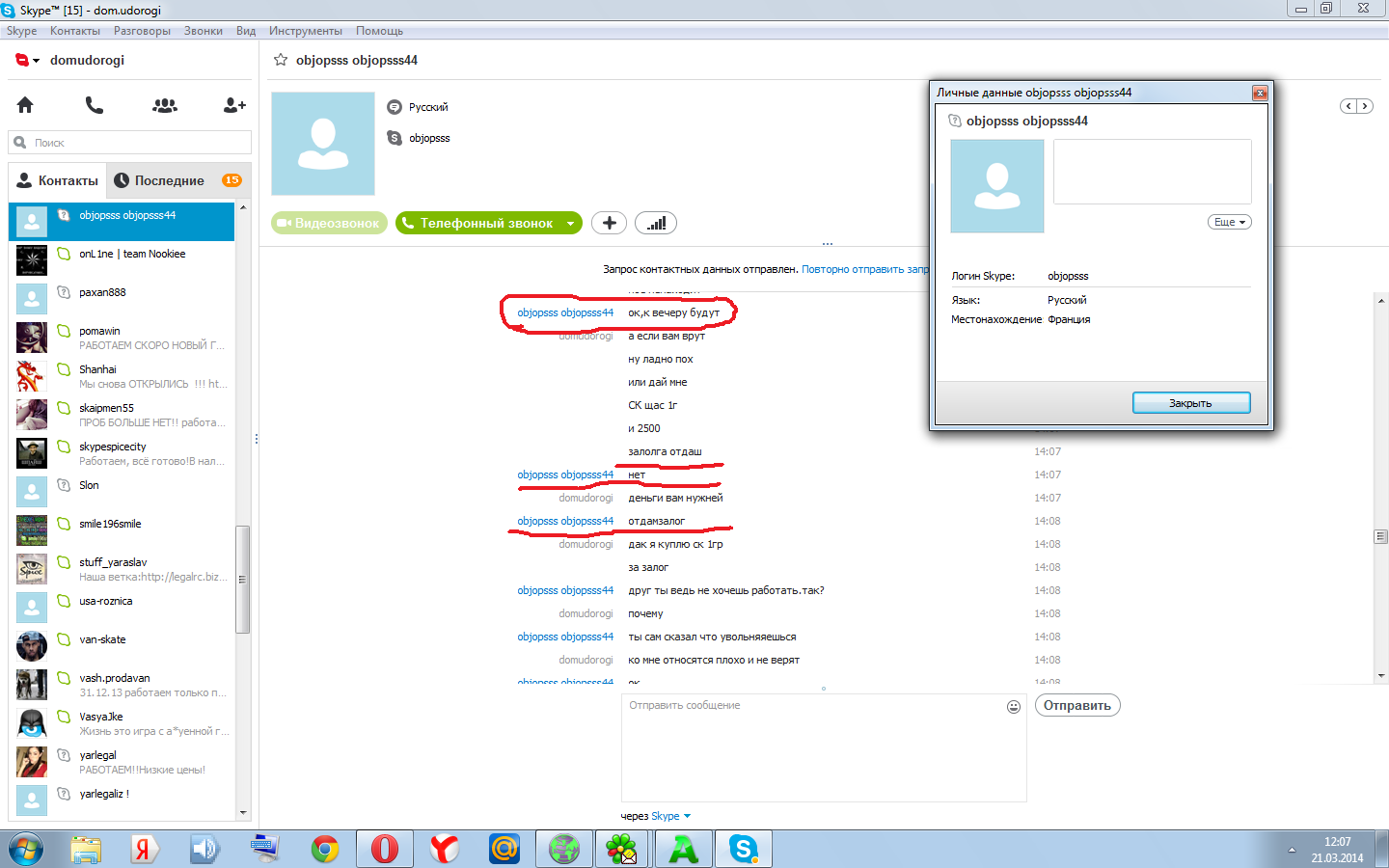Open the Skype Home icon
Image resolution: width=1389 pixels, height=868 pixels.
tap(25, 105)
